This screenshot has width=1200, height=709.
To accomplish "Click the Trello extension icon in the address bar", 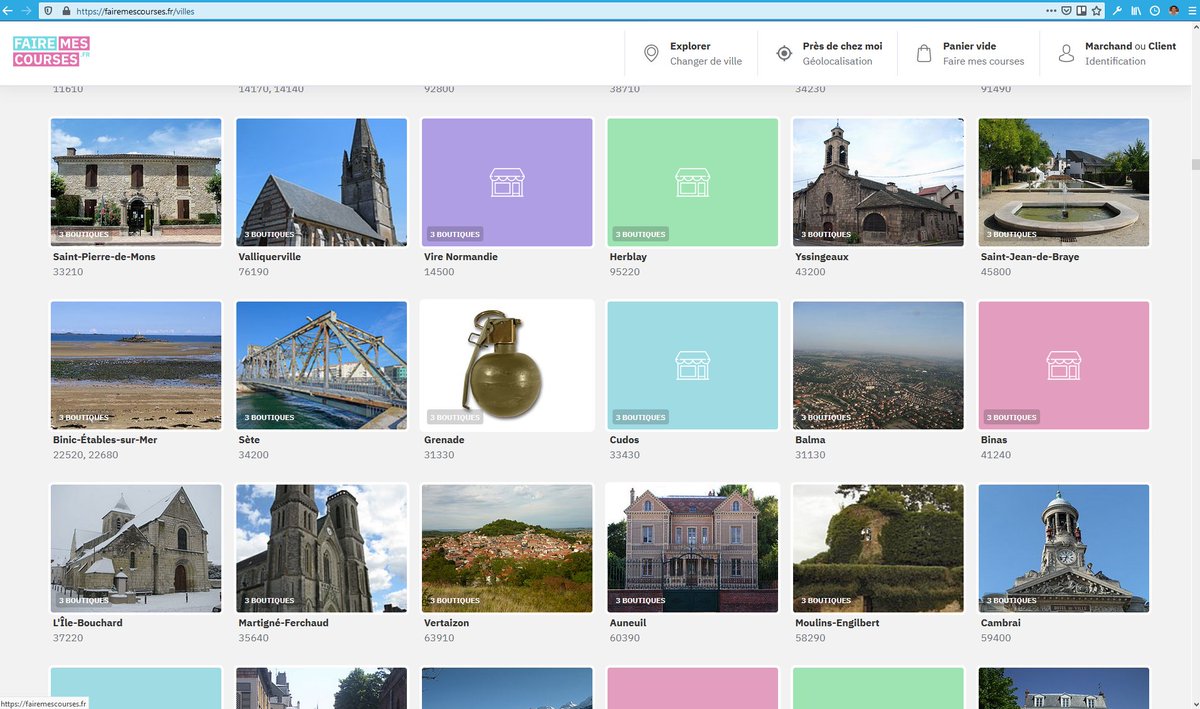I will [x=1081, y=10].
